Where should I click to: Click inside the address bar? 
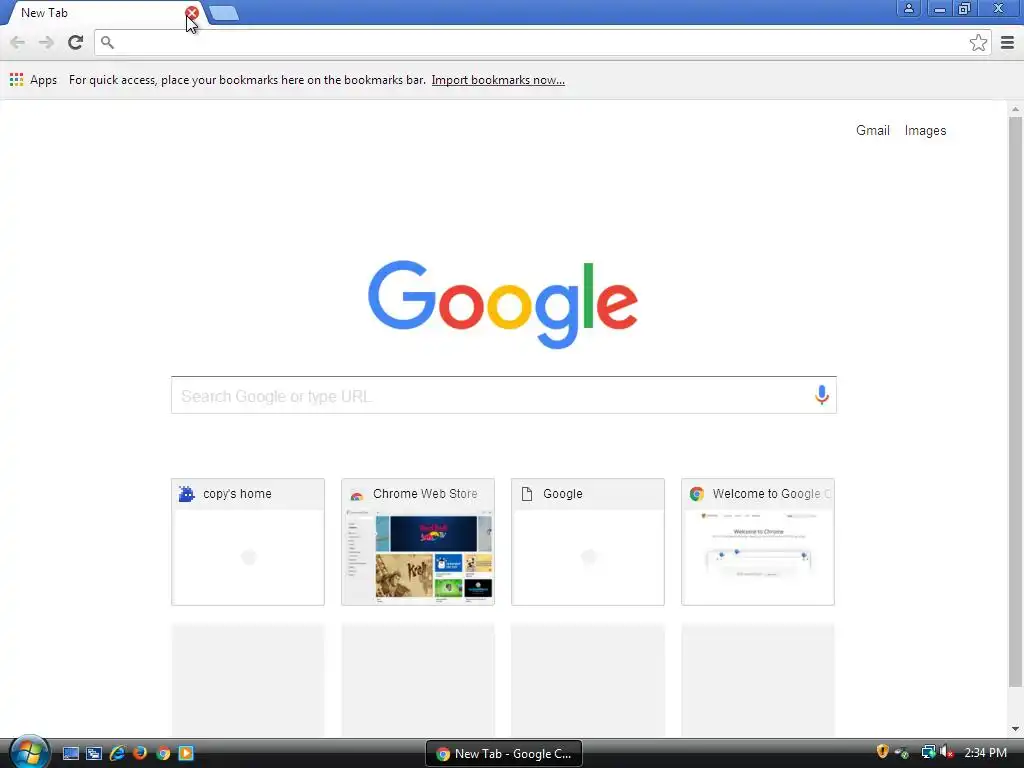pyautogui.click(x=541, y=42)
